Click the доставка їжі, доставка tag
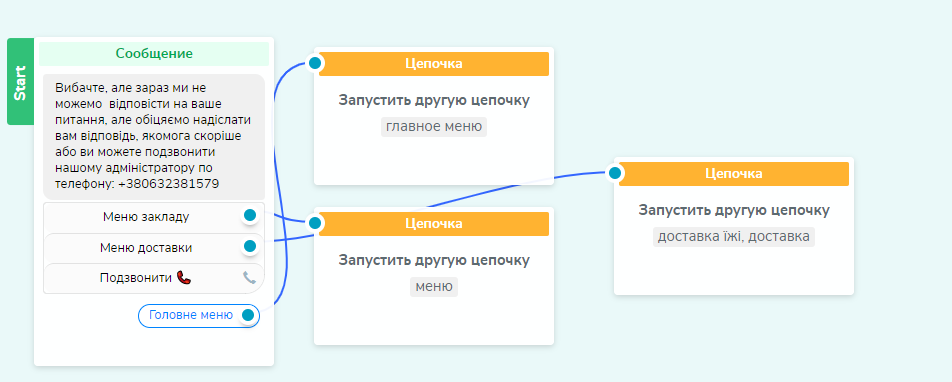The width and height of the screenshot is (952, 382). tap(733, 236)
